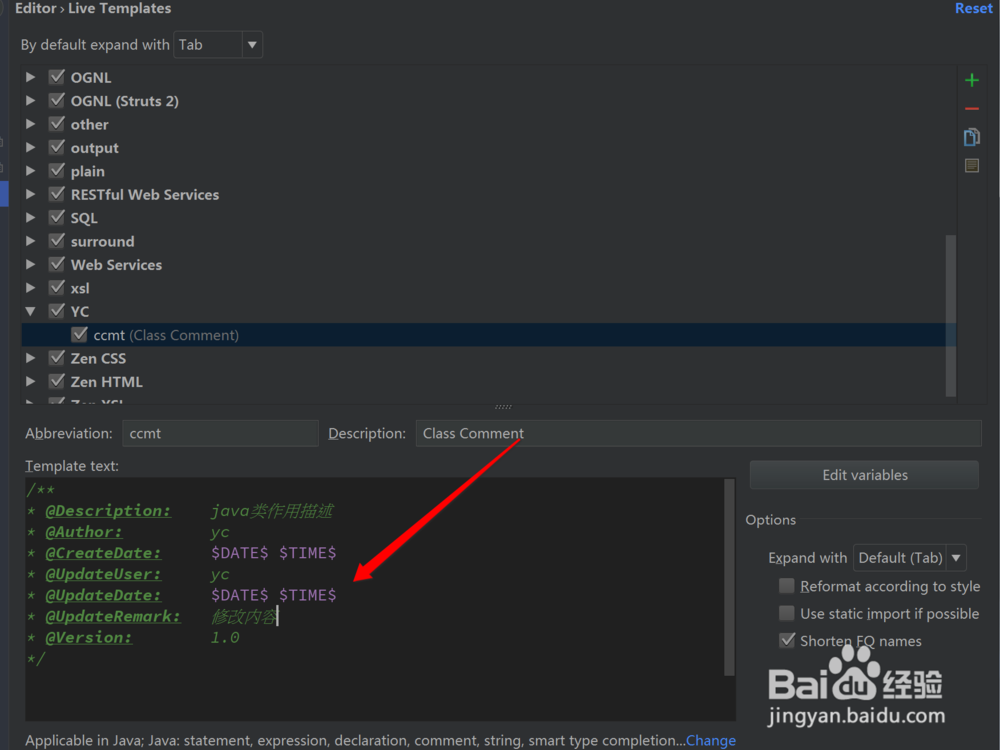Toggle the SQL group checkbox

click(57, 217)
